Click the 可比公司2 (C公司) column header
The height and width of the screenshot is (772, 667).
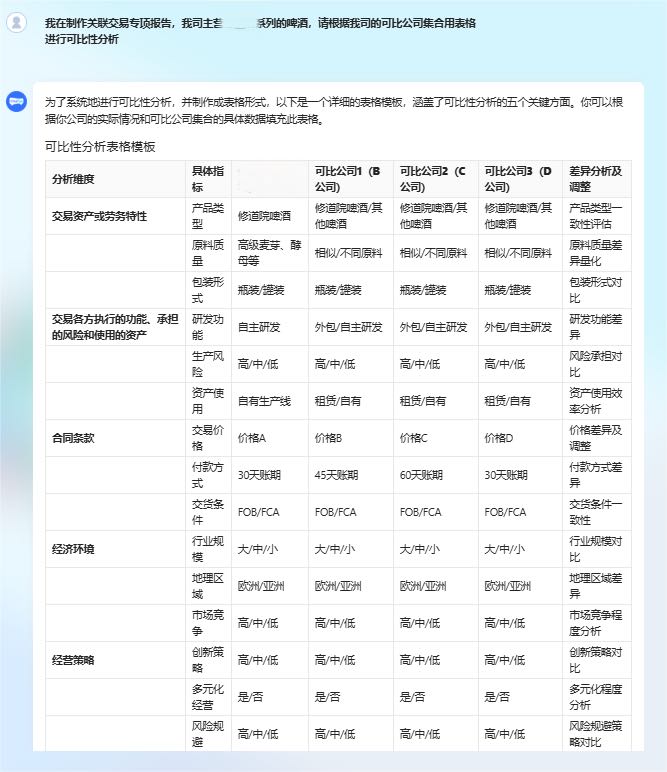click(433, 178)
